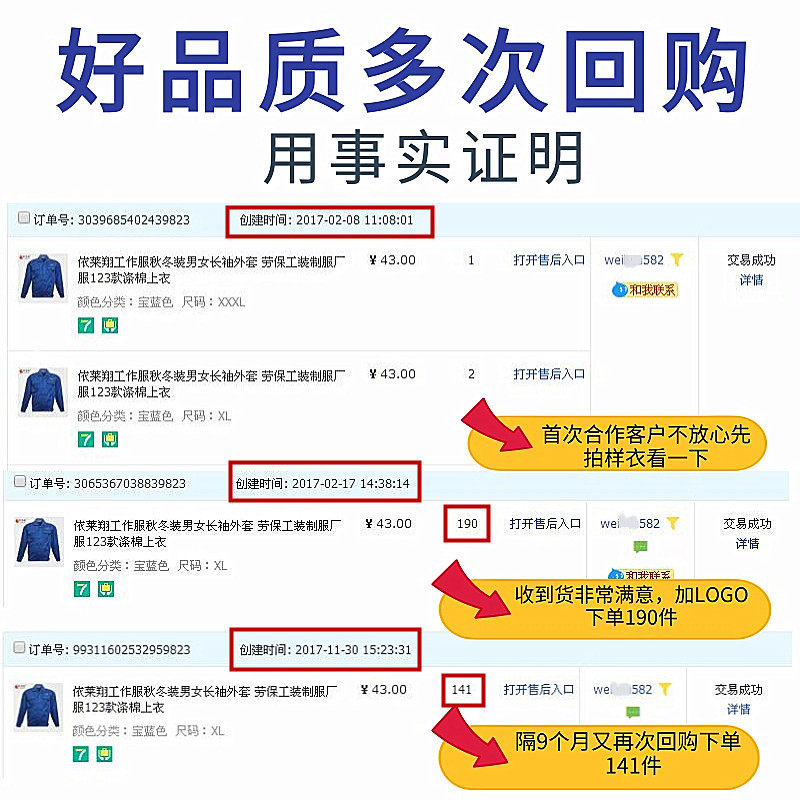Open the product title in the 190 order
800x800 pixels.
point(207,533)
